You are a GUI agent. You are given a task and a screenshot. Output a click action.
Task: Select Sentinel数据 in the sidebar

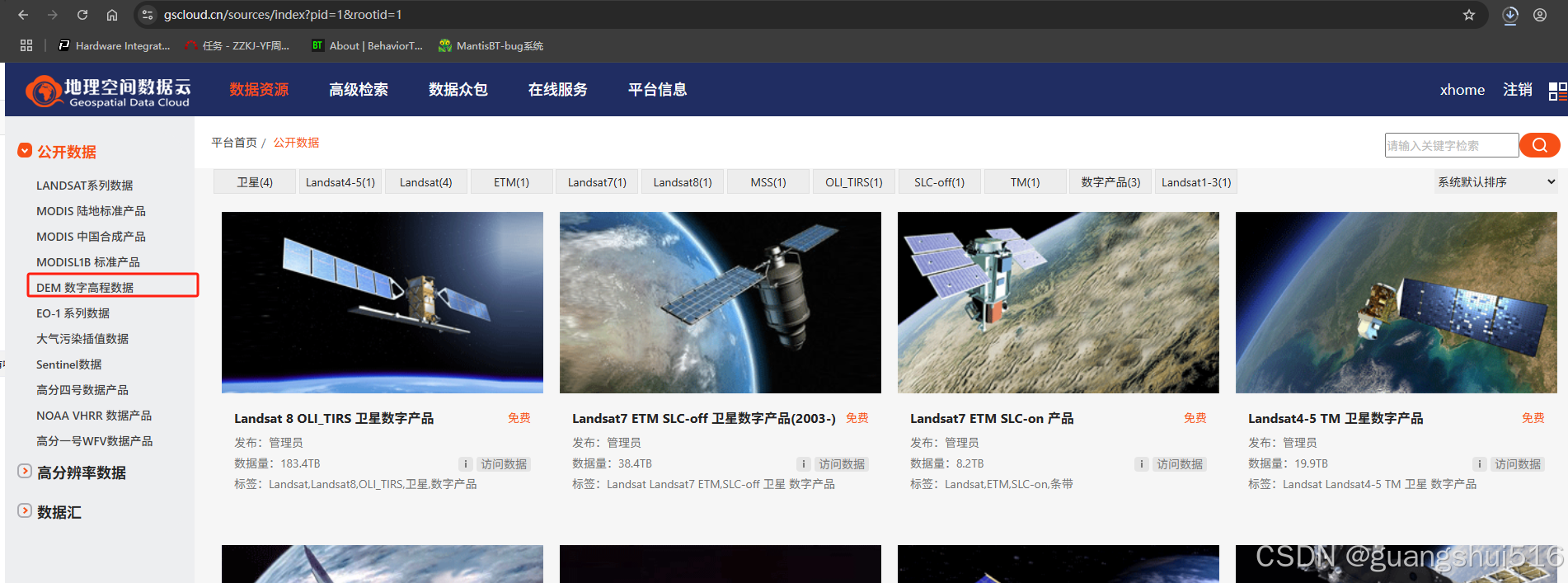point(69,364)
